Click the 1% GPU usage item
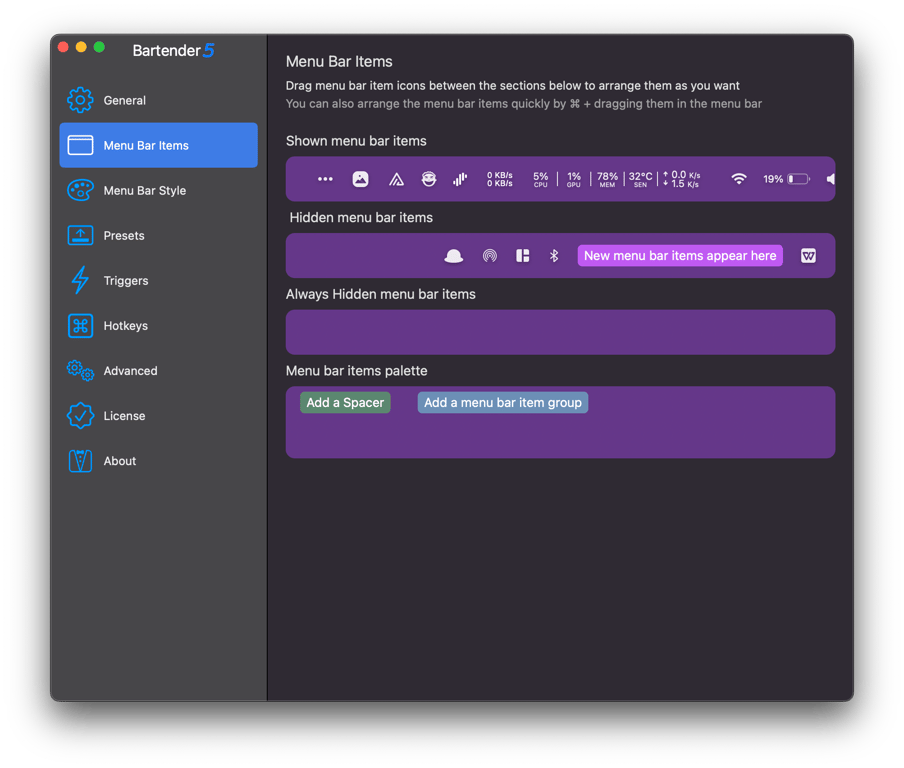Screen dimensions: 904x768 click(x=574, y=179)
